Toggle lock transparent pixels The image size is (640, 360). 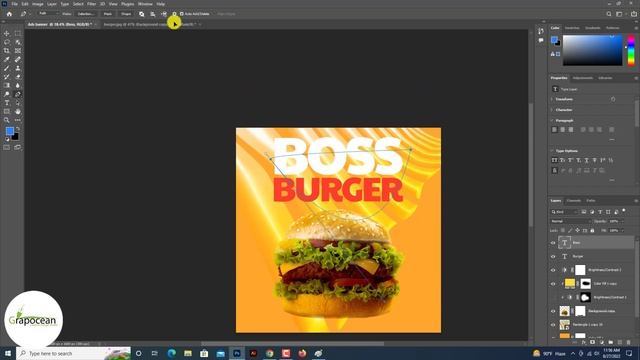pyautogui.click(x=563, y=230)
